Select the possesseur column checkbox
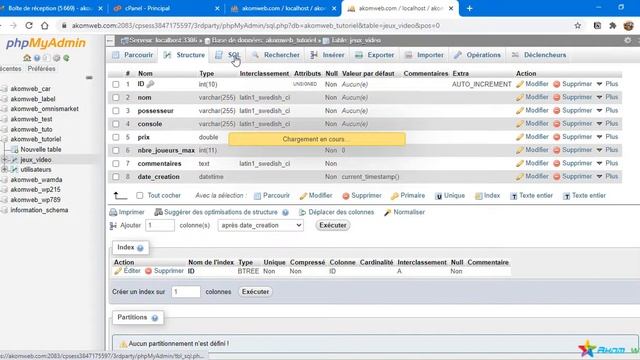640x360 pixels. [116, 111]
